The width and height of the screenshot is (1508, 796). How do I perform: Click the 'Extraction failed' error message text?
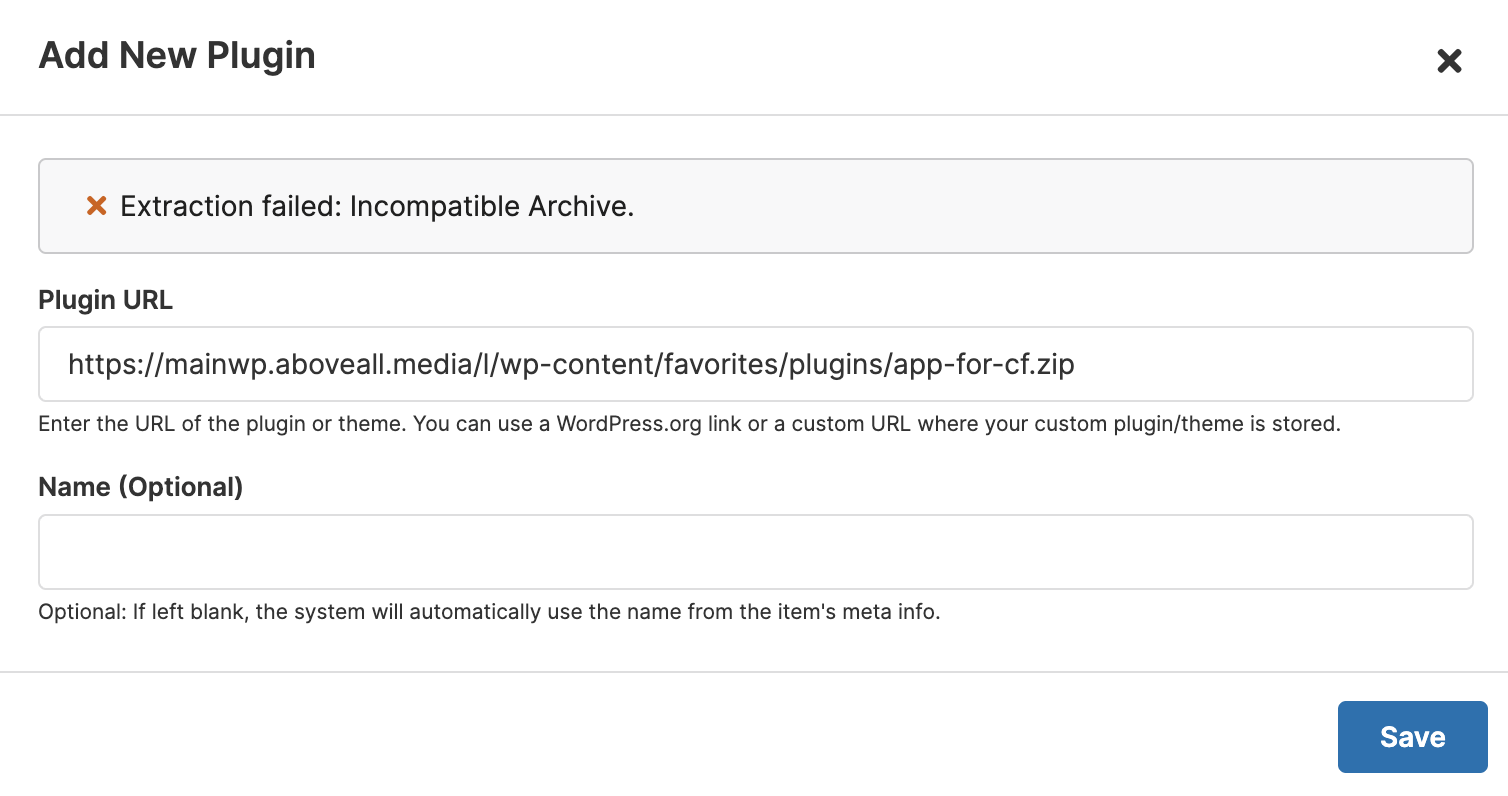click(377, 207)
